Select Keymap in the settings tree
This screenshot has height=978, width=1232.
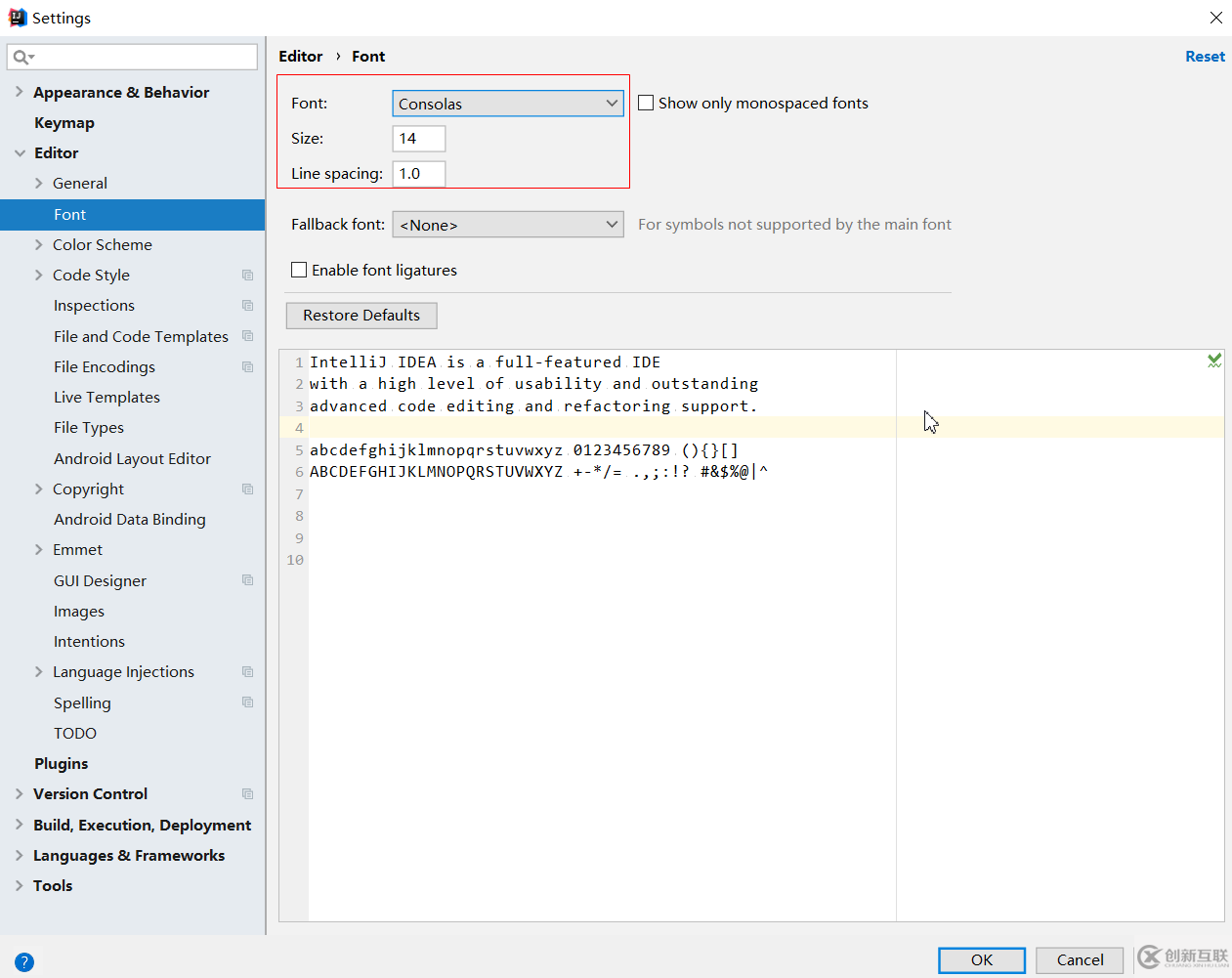[x=64, y=123]
